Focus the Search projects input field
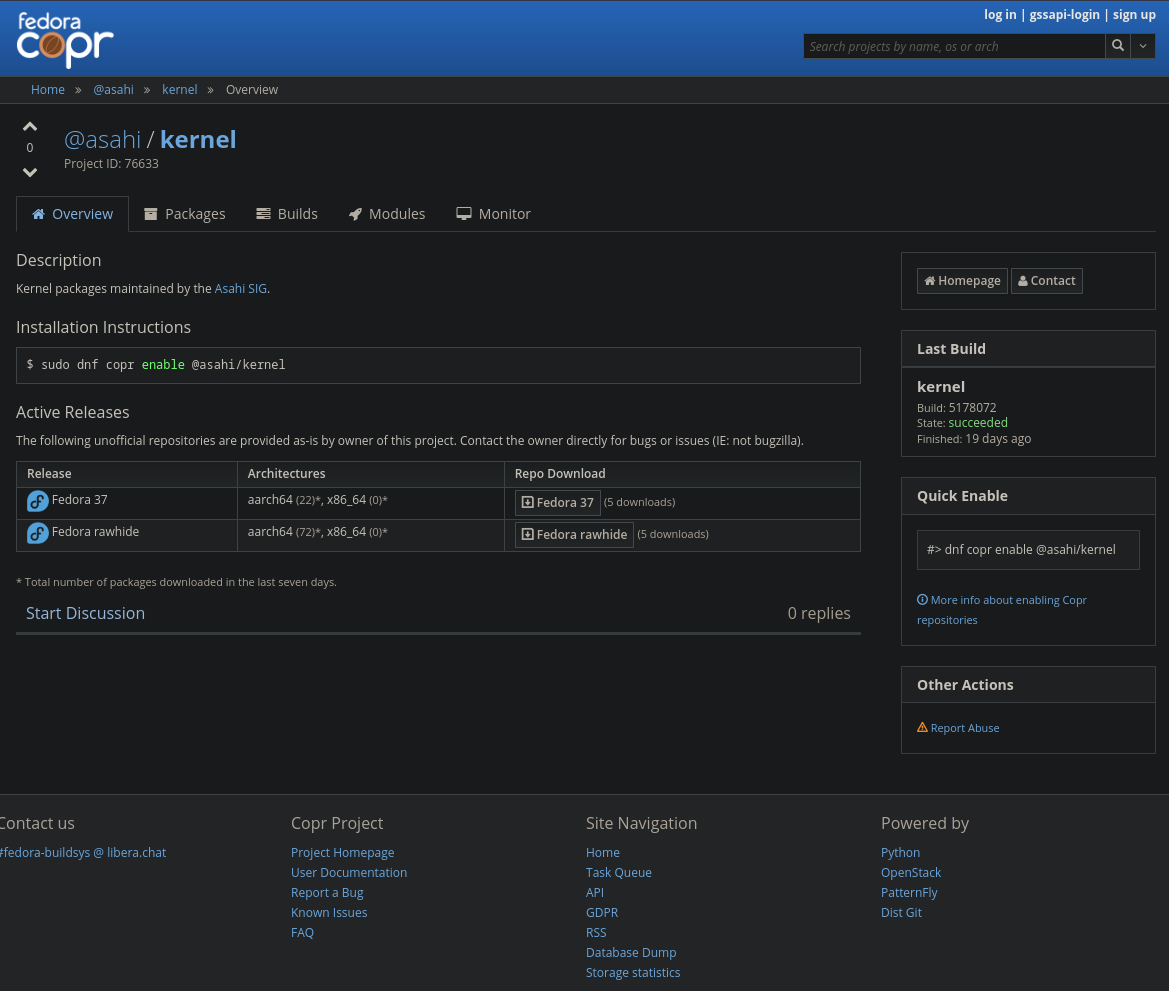Screen dimensions: 1169x991 [954, 45]
